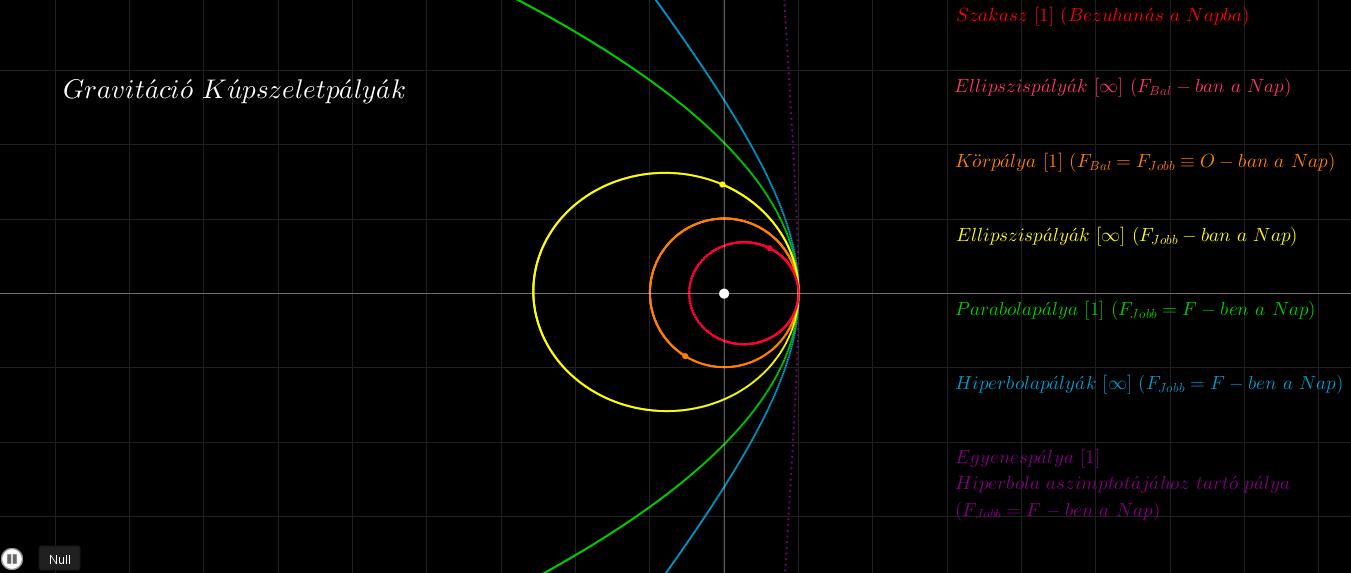This screenshot has height=573, width=1351.
Task: Click the small red planet point
Action: 769,248
